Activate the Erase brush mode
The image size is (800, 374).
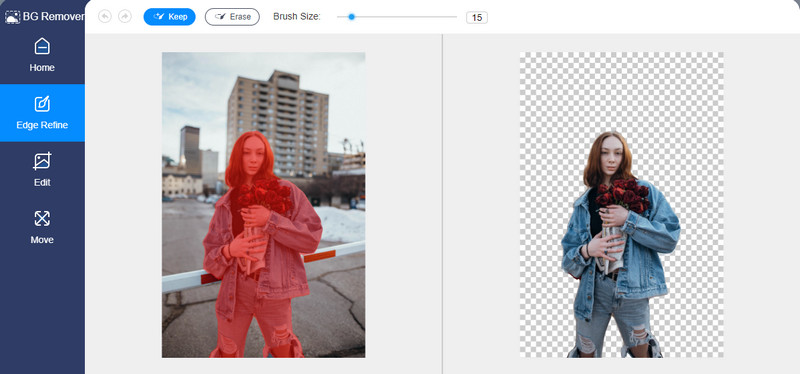click(232, 17)
